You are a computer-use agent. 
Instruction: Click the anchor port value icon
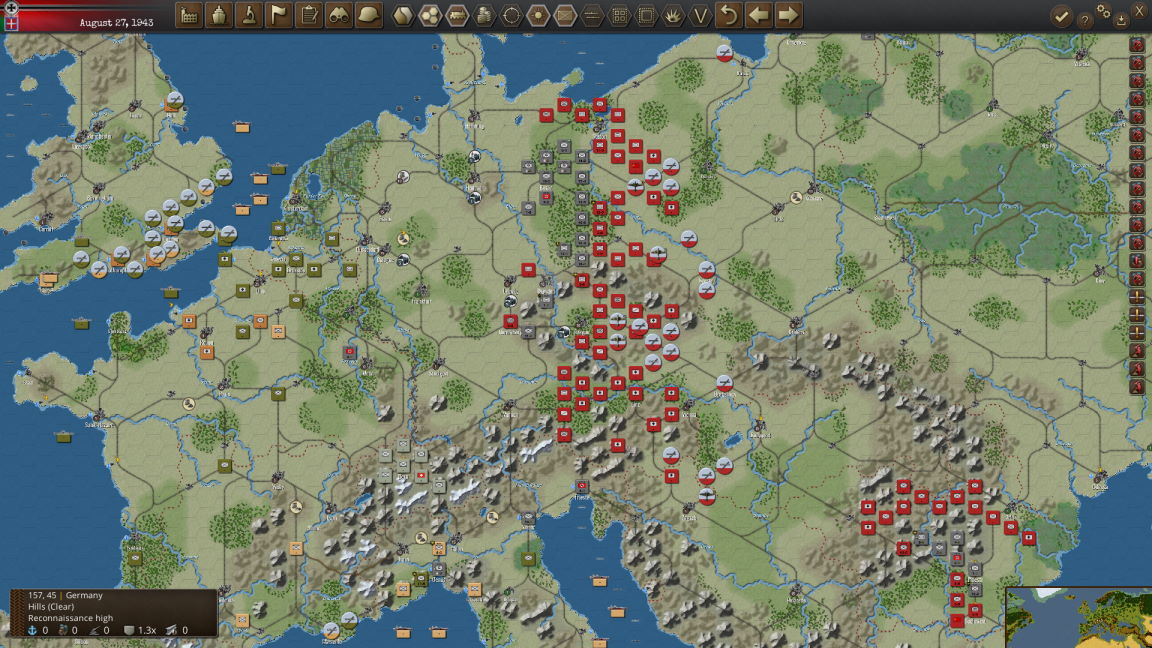32,630
